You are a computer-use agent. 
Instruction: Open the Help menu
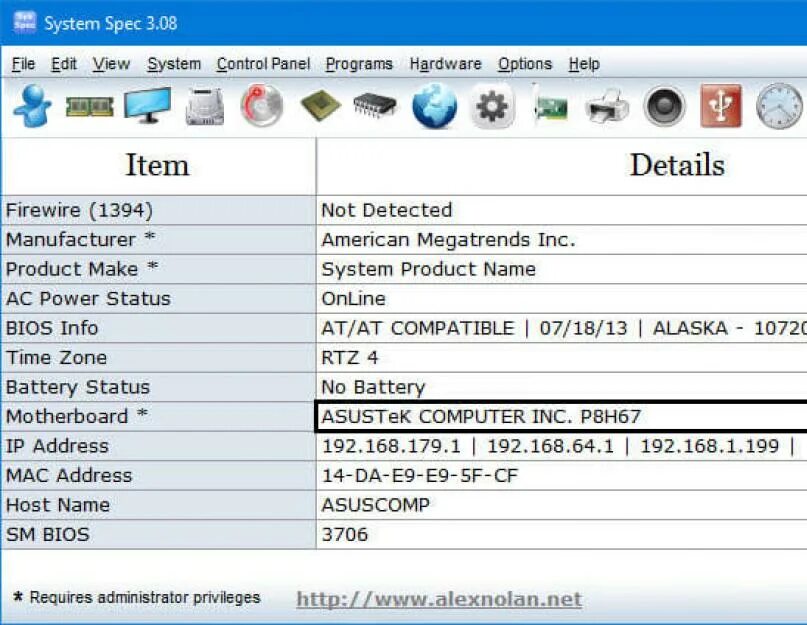pyautogui.click(x=584, y=64)
